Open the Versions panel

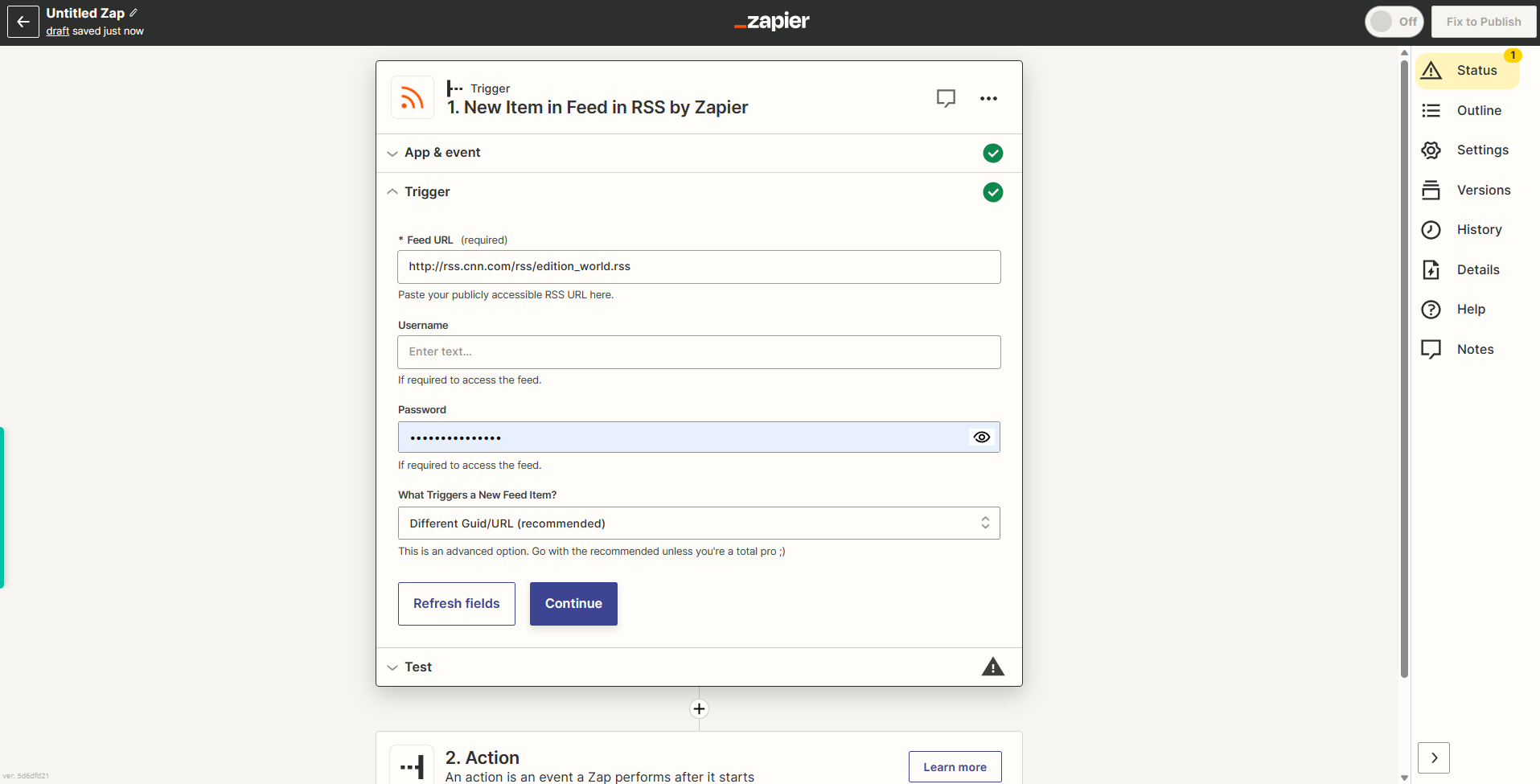(1468, 190)
